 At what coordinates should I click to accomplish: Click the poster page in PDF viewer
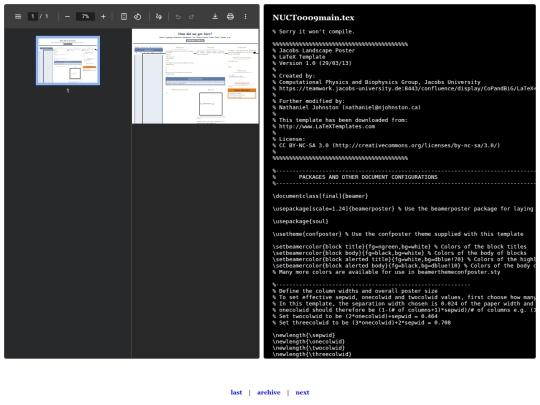point(195,76)
